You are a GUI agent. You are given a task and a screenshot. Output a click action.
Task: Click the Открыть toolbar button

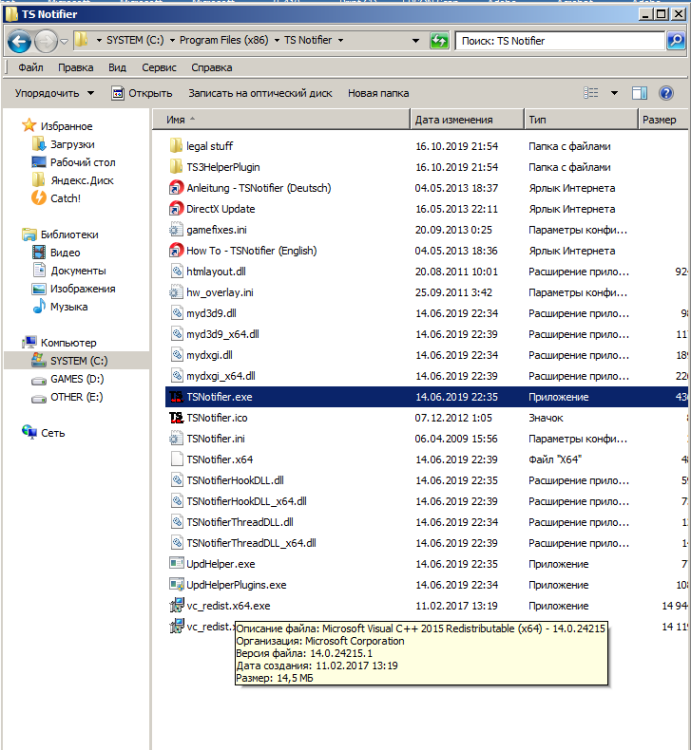[x=142, y=93]
